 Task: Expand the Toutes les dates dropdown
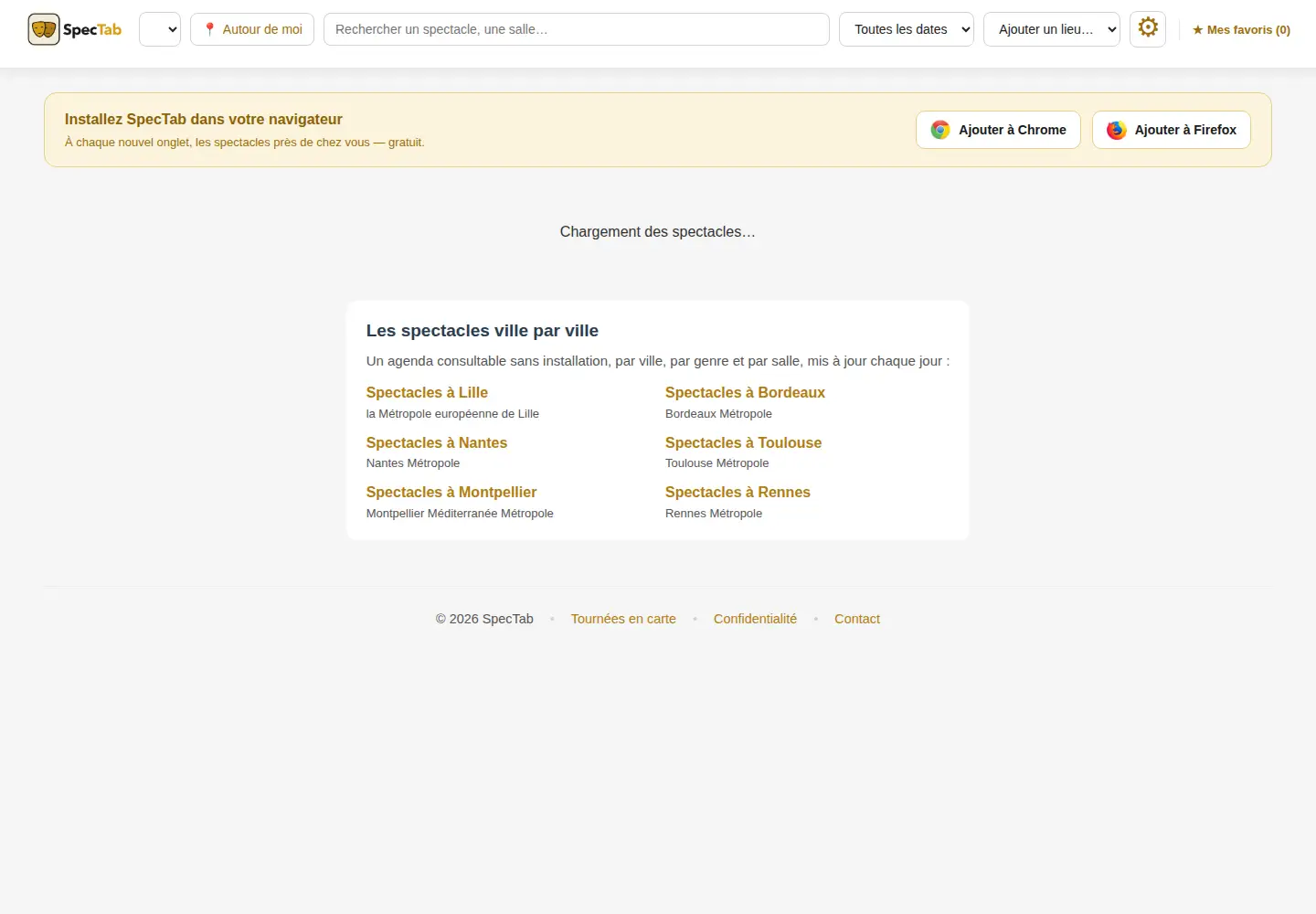(x=907, y=29)
